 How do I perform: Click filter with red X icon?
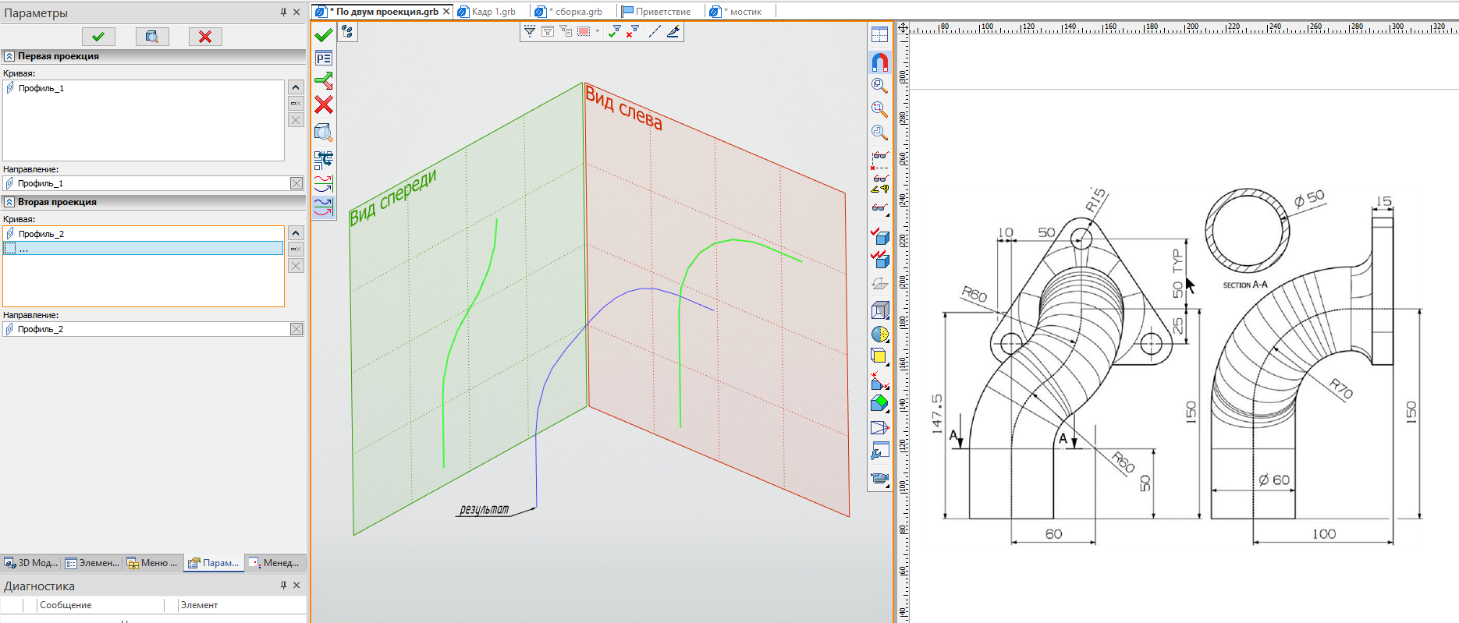(633, 32)
